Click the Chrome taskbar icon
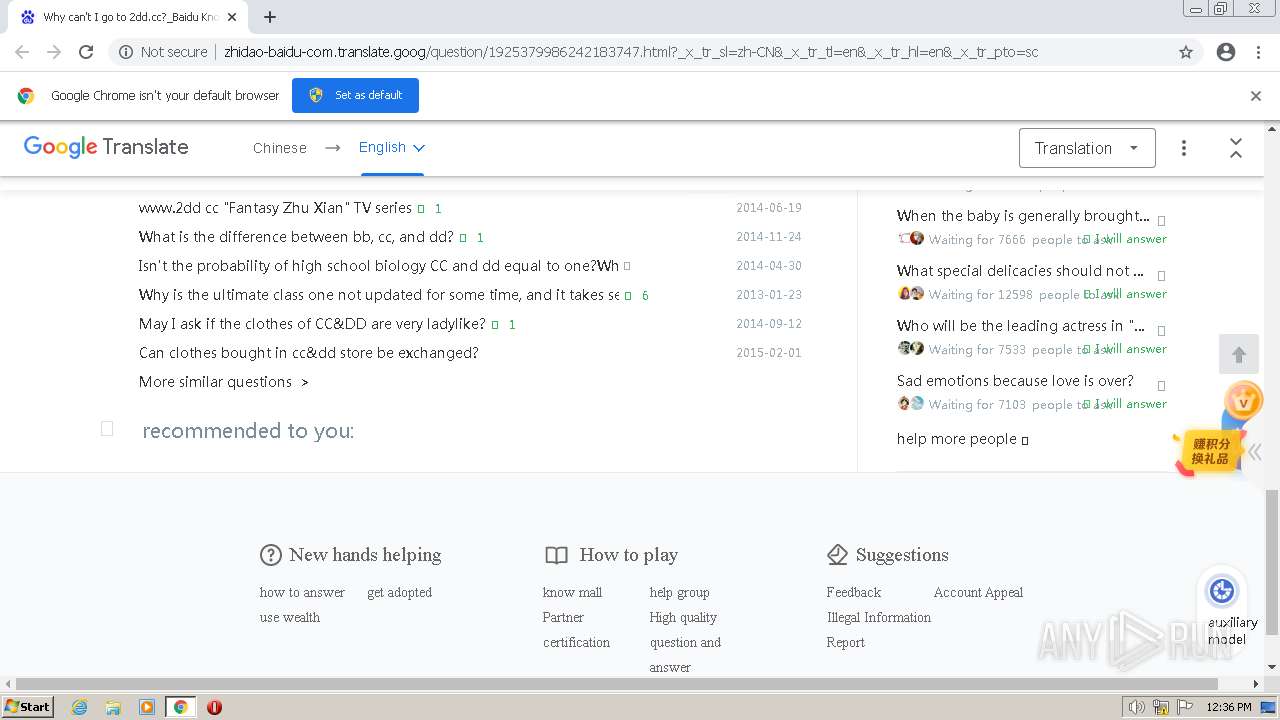This screenshot has width=1280, height=720. tap(180, 707)
